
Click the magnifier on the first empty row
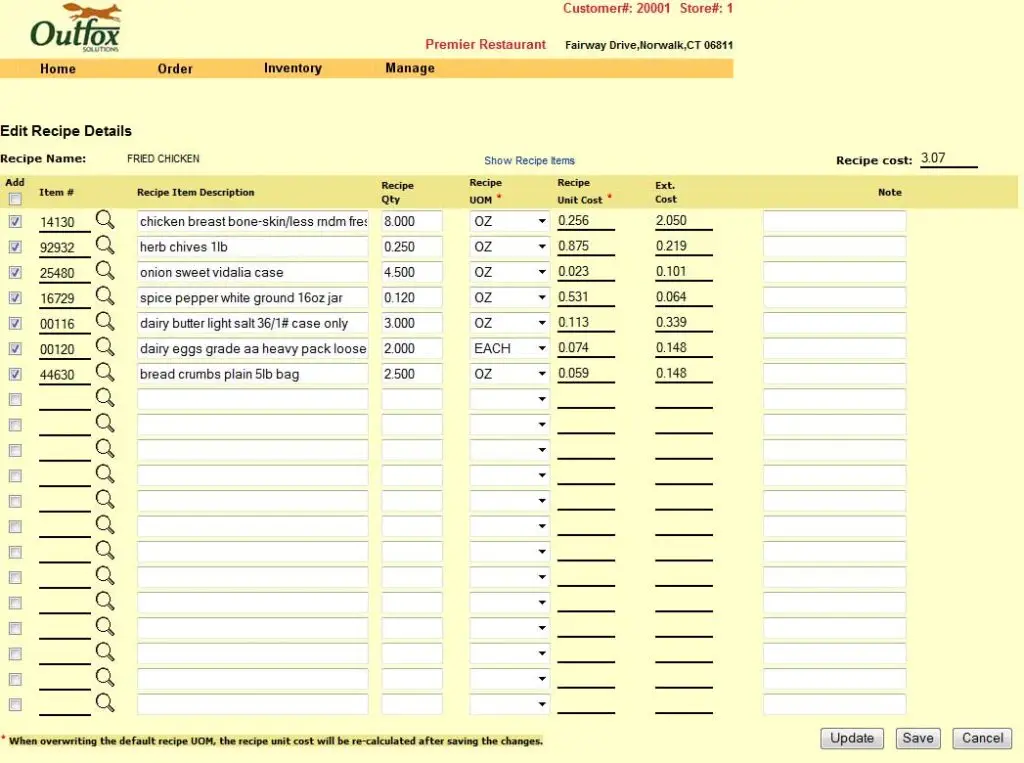click(x=106, y=399)
